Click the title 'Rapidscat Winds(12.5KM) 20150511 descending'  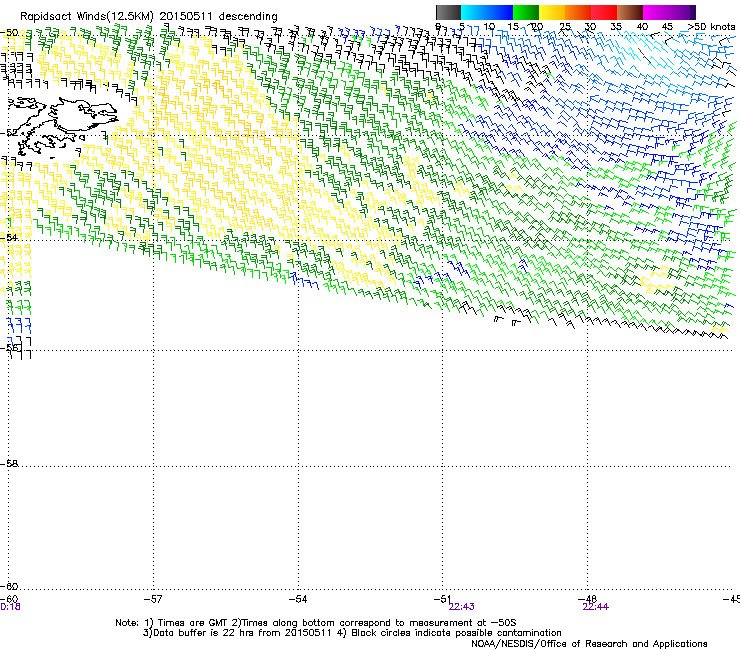149,17
